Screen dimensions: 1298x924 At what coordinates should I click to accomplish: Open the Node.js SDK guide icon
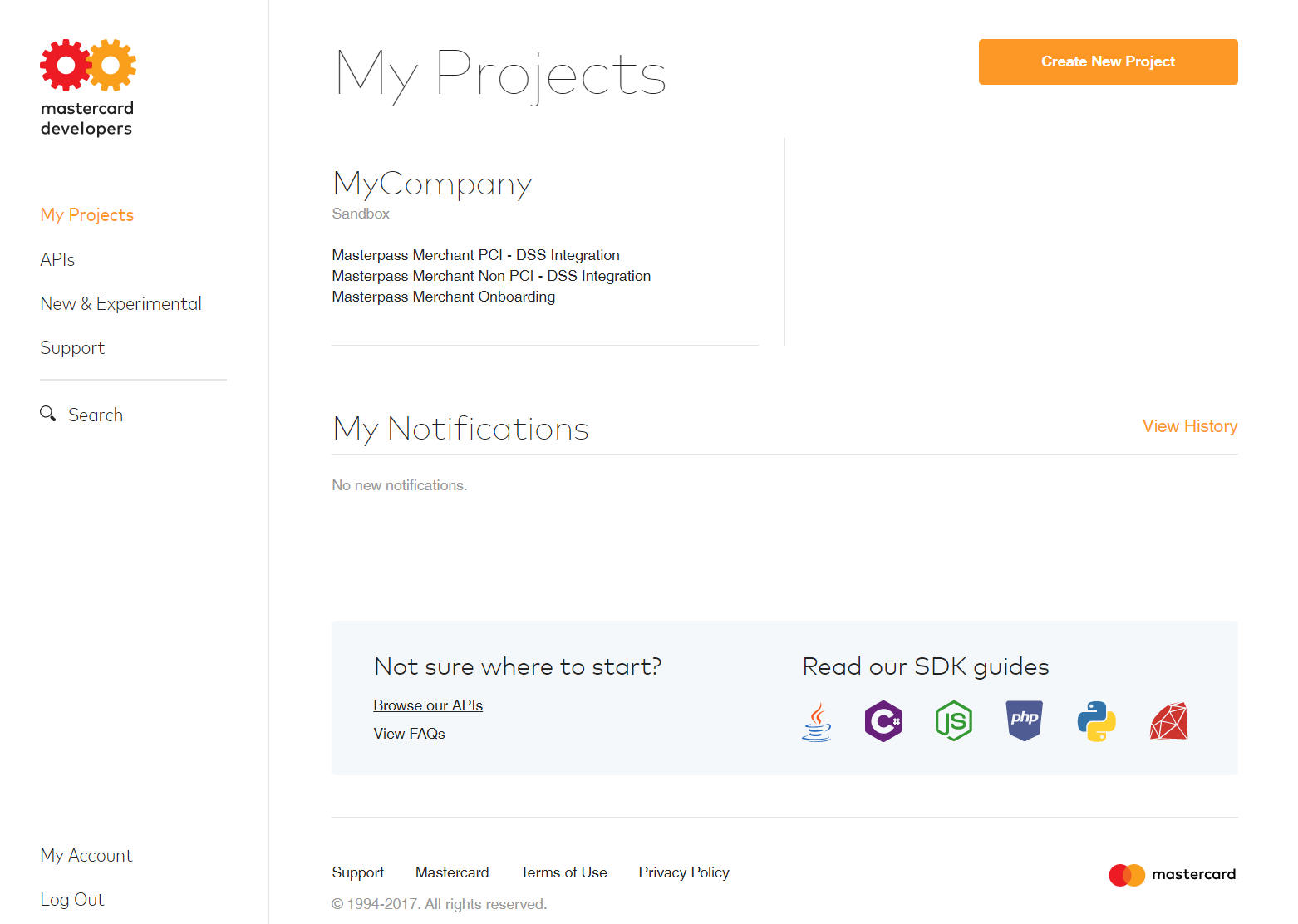point(953,721)
